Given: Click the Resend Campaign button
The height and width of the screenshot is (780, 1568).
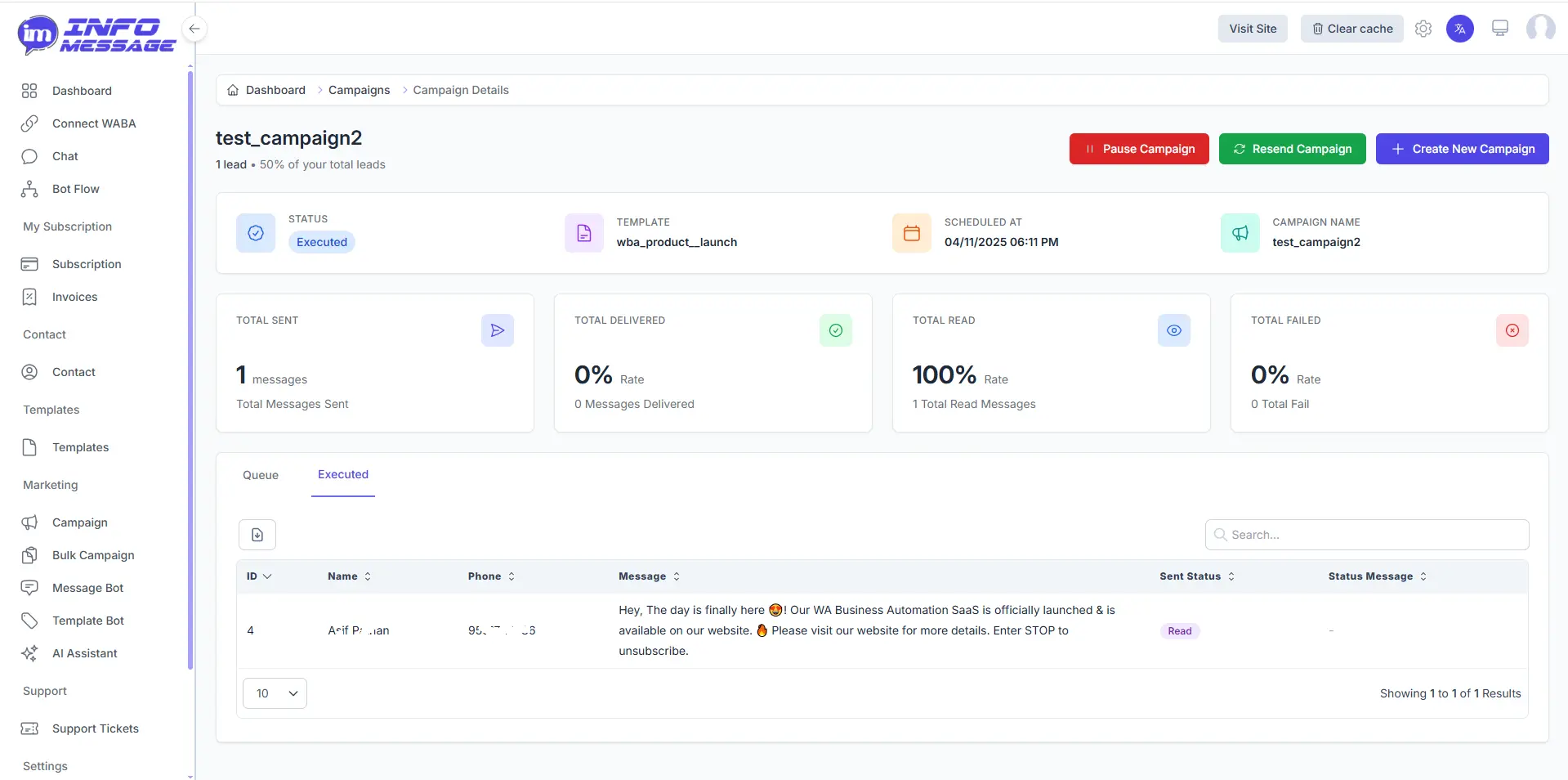Looking at the screenshot, I should tap(1292, 149).
